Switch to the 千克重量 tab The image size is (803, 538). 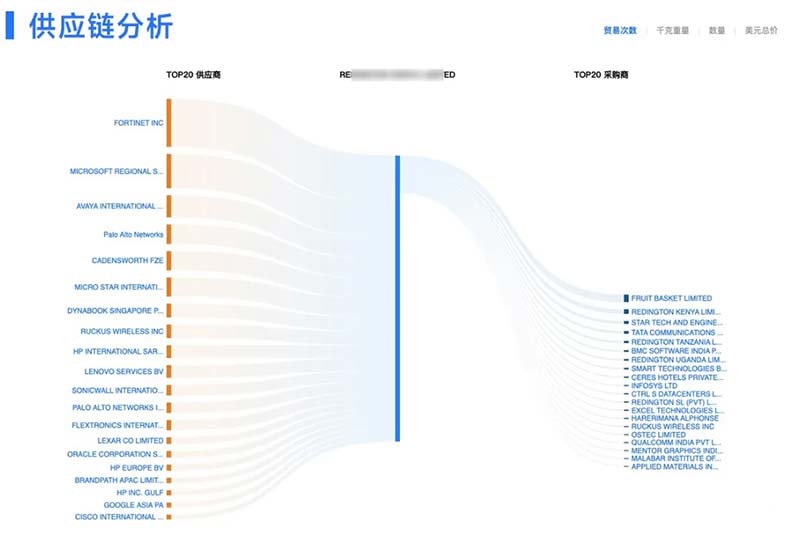coord(672,30)
